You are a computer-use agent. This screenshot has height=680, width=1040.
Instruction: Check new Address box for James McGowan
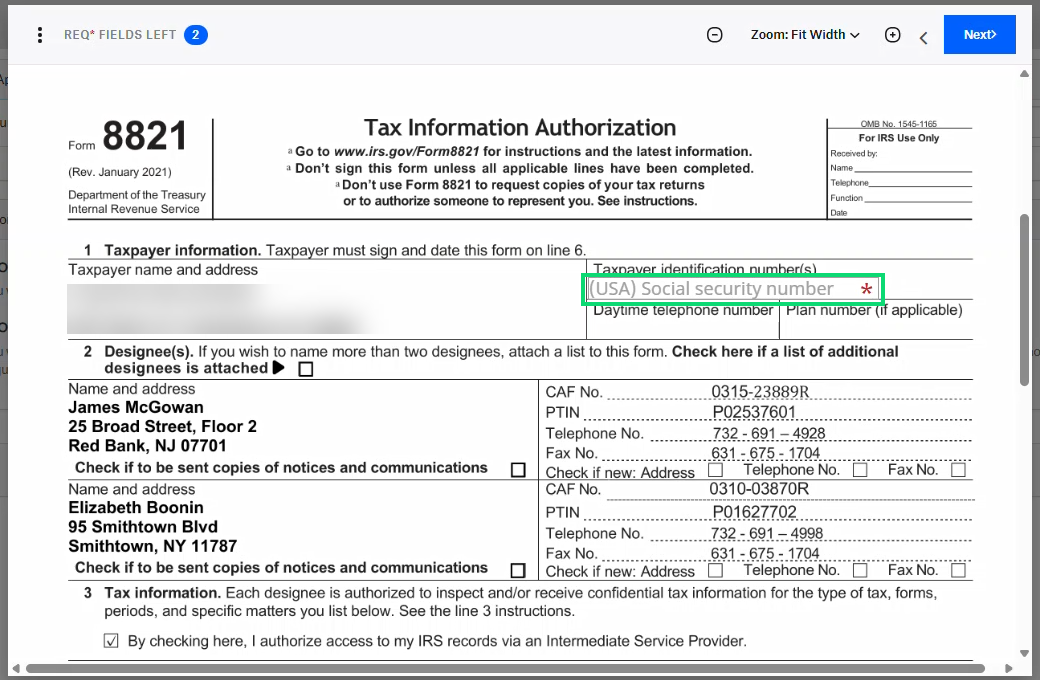(x=716, y=470)
